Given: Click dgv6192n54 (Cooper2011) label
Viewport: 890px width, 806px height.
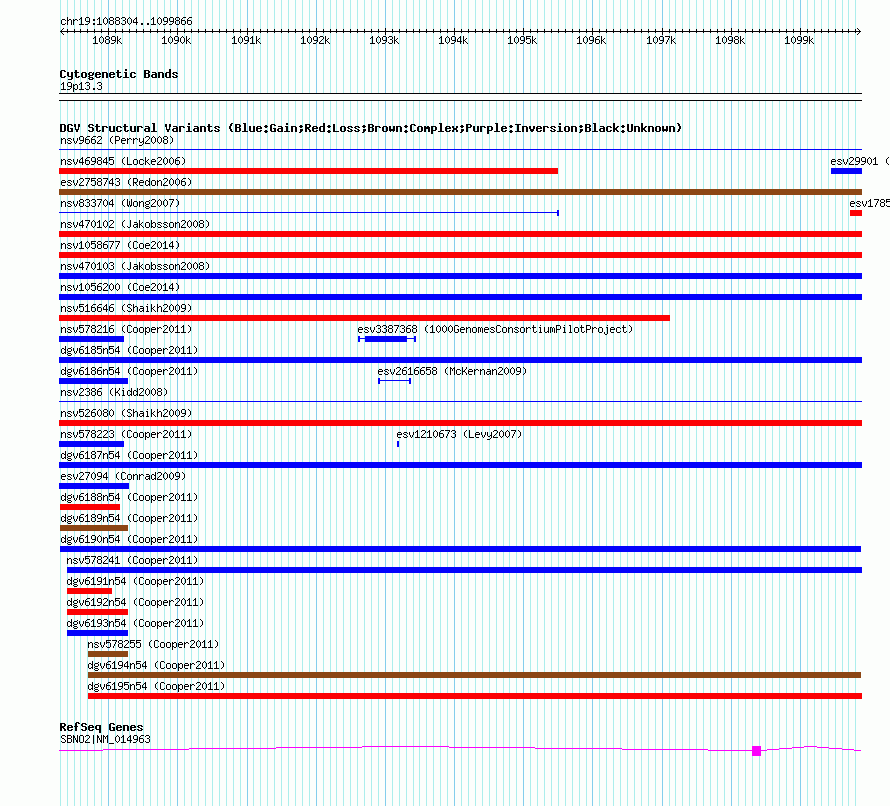Looking at the screenshot, I should click(x=135, y=602).
